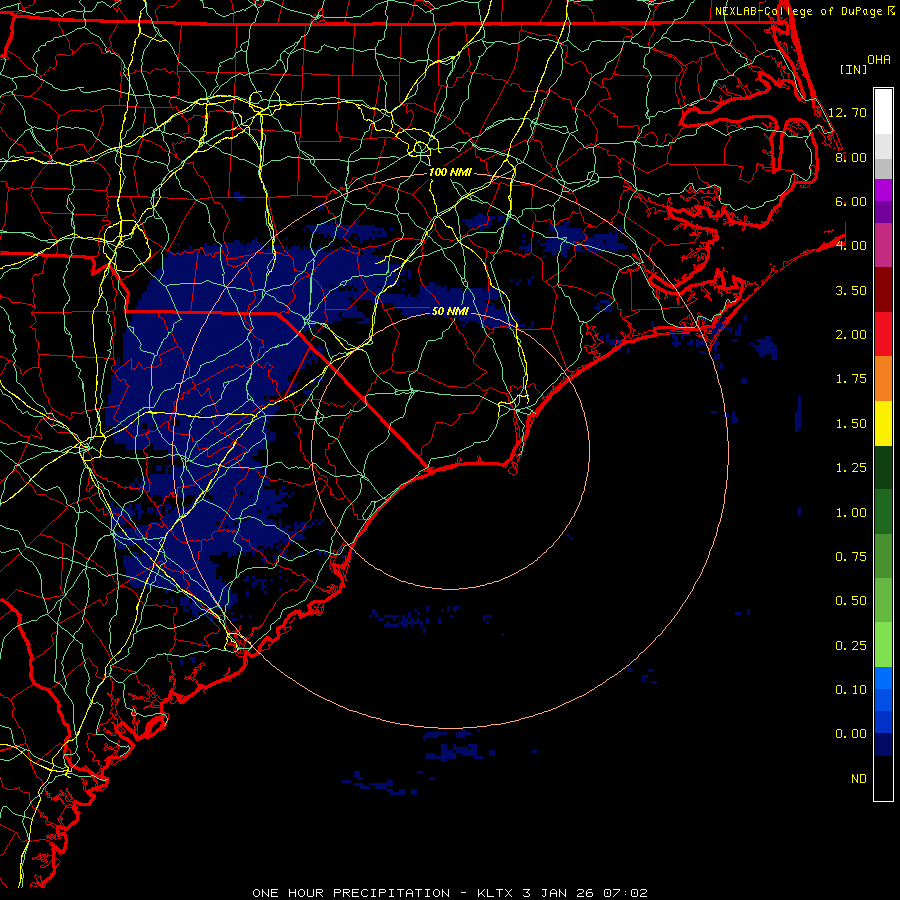Click the '[IN]' units label
Image resolution: width=900 pixels, height=900 pixels.
tap(854, 69)
